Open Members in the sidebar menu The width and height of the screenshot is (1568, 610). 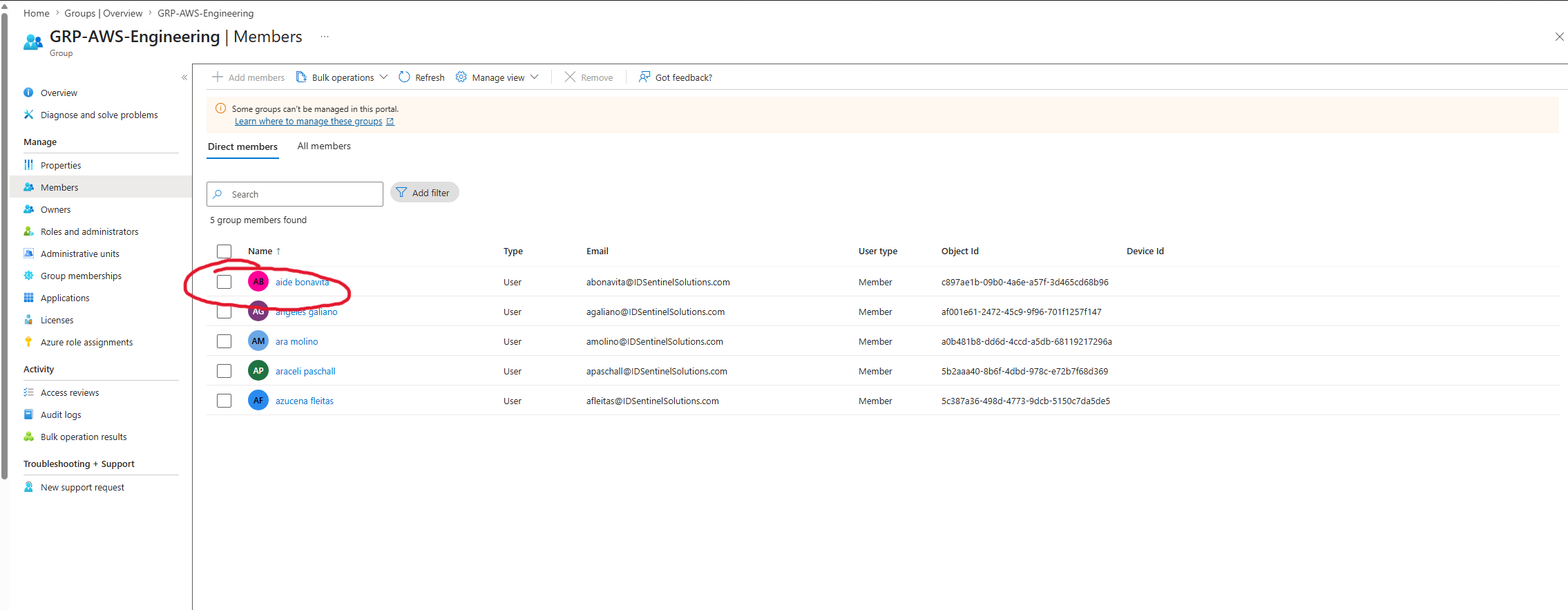101,187
